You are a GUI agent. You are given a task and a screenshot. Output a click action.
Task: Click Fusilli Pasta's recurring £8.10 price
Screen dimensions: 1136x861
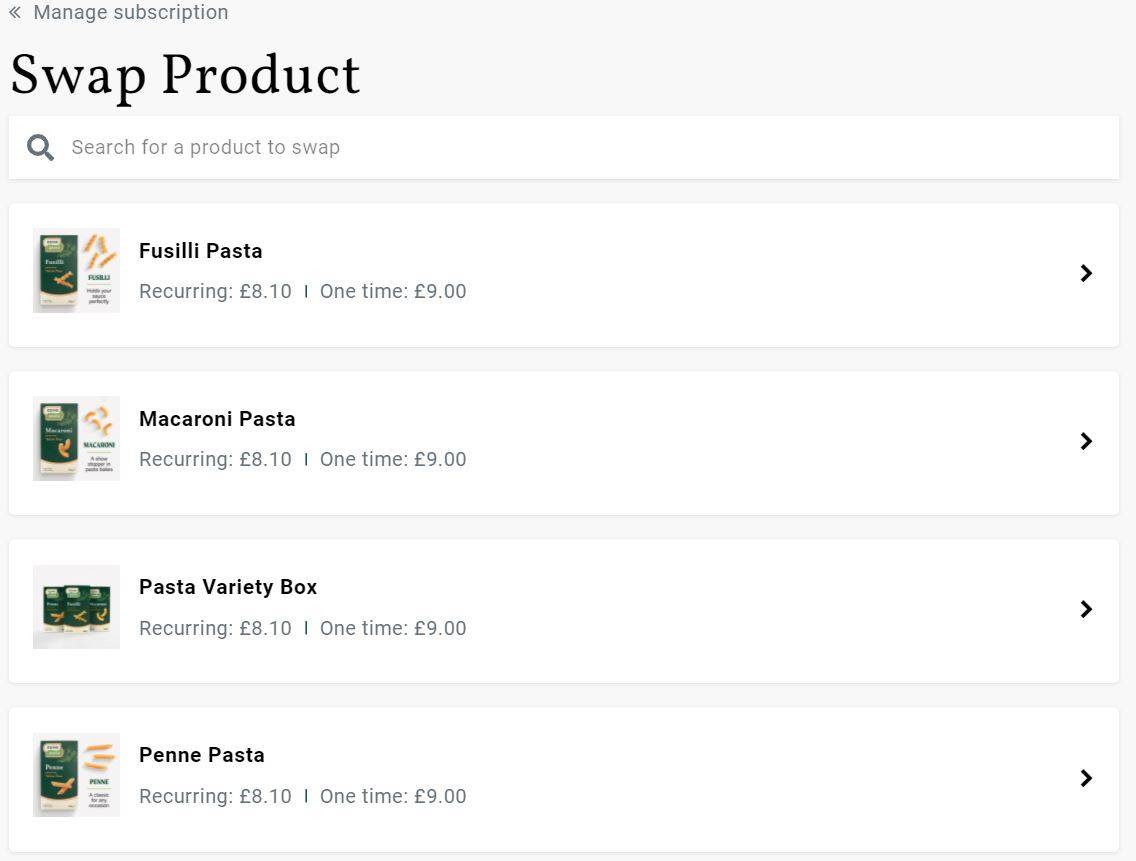215,291
